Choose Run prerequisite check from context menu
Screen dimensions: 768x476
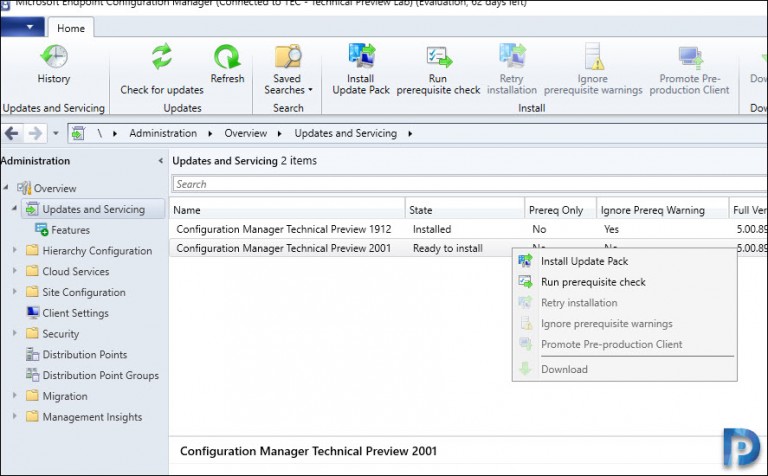coord(624,282)
